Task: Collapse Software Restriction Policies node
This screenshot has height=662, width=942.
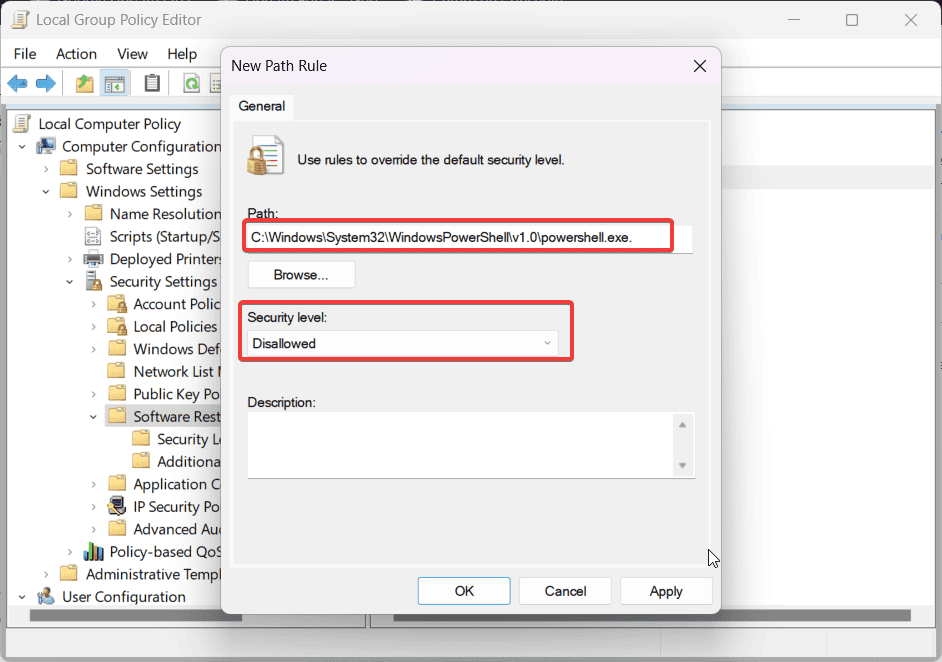Action: pos(94,417)
